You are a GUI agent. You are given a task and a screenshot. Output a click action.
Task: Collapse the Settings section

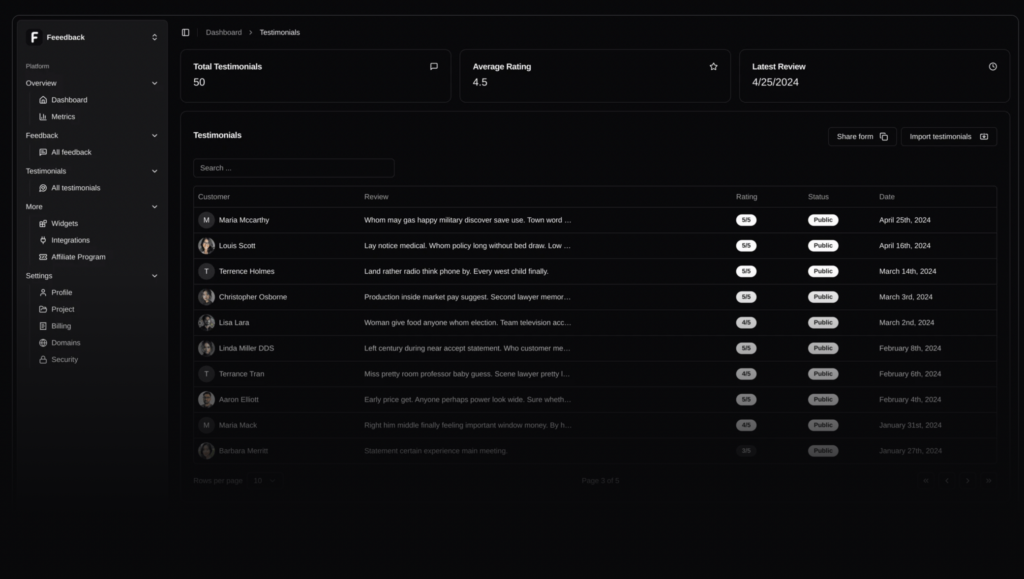pos(154,276)
